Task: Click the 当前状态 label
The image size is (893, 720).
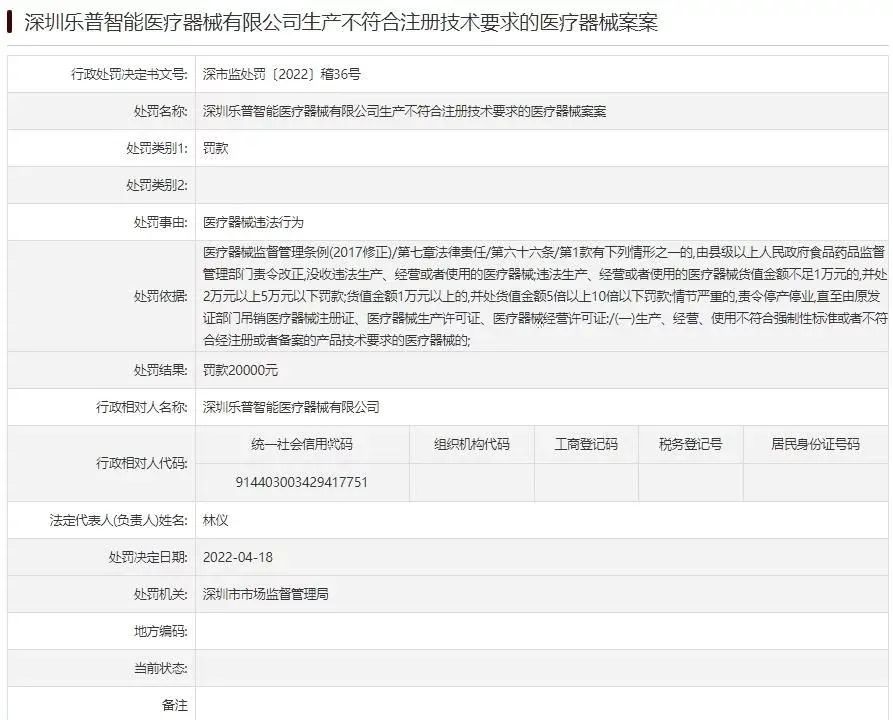Action: (161, 668)
